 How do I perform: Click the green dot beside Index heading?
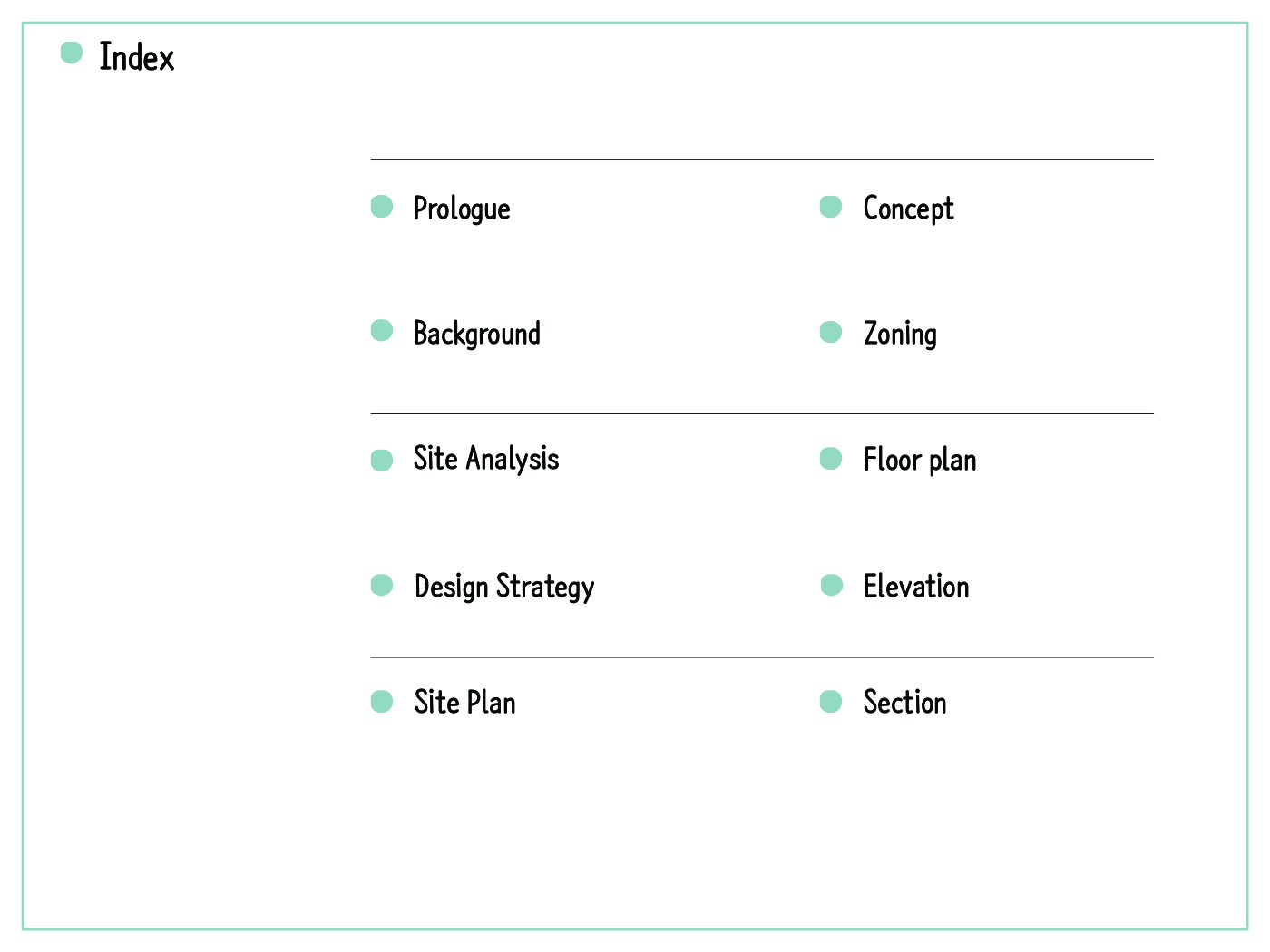[x=72, y=53]
